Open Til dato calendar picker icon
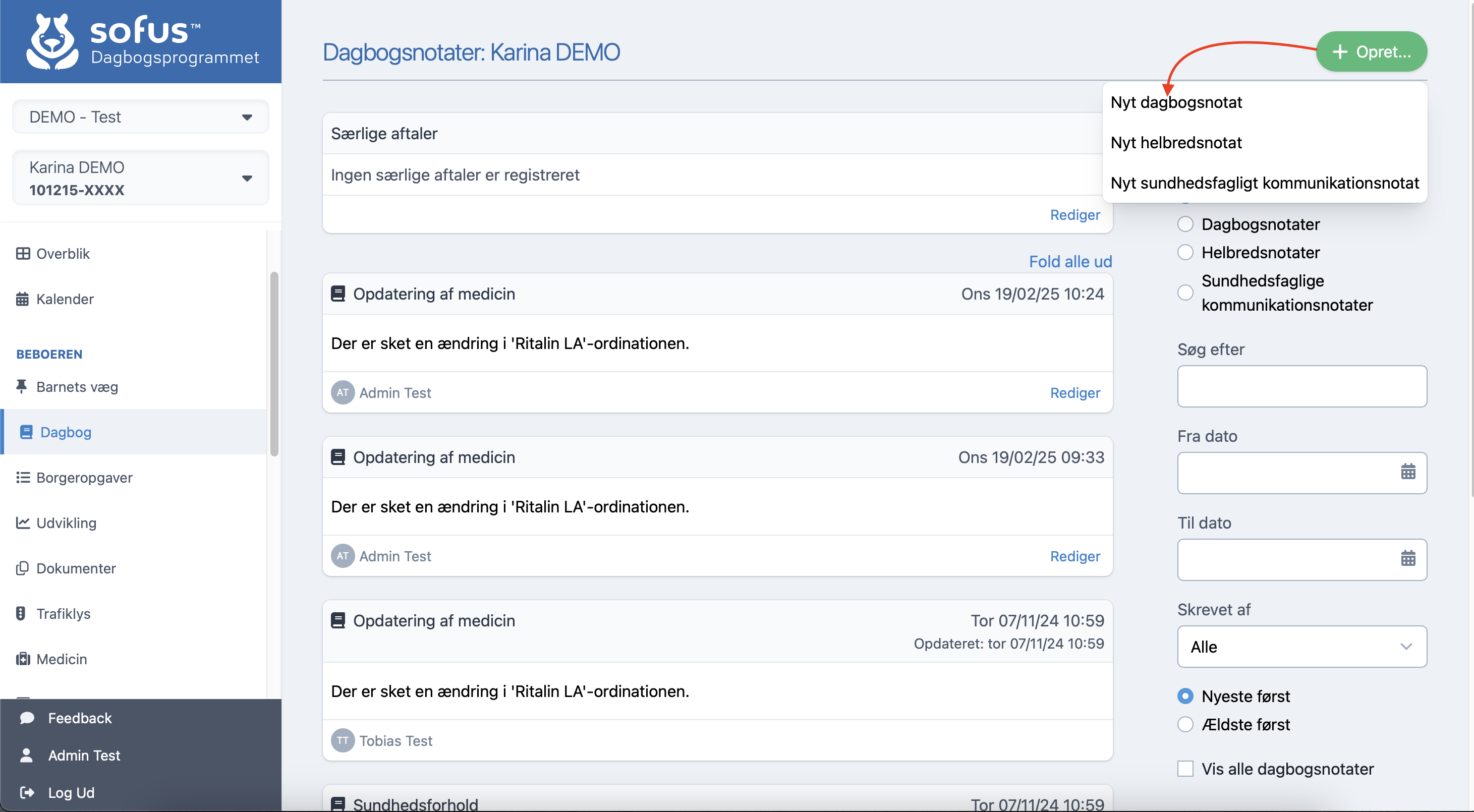 click(x=1407, y=558)
